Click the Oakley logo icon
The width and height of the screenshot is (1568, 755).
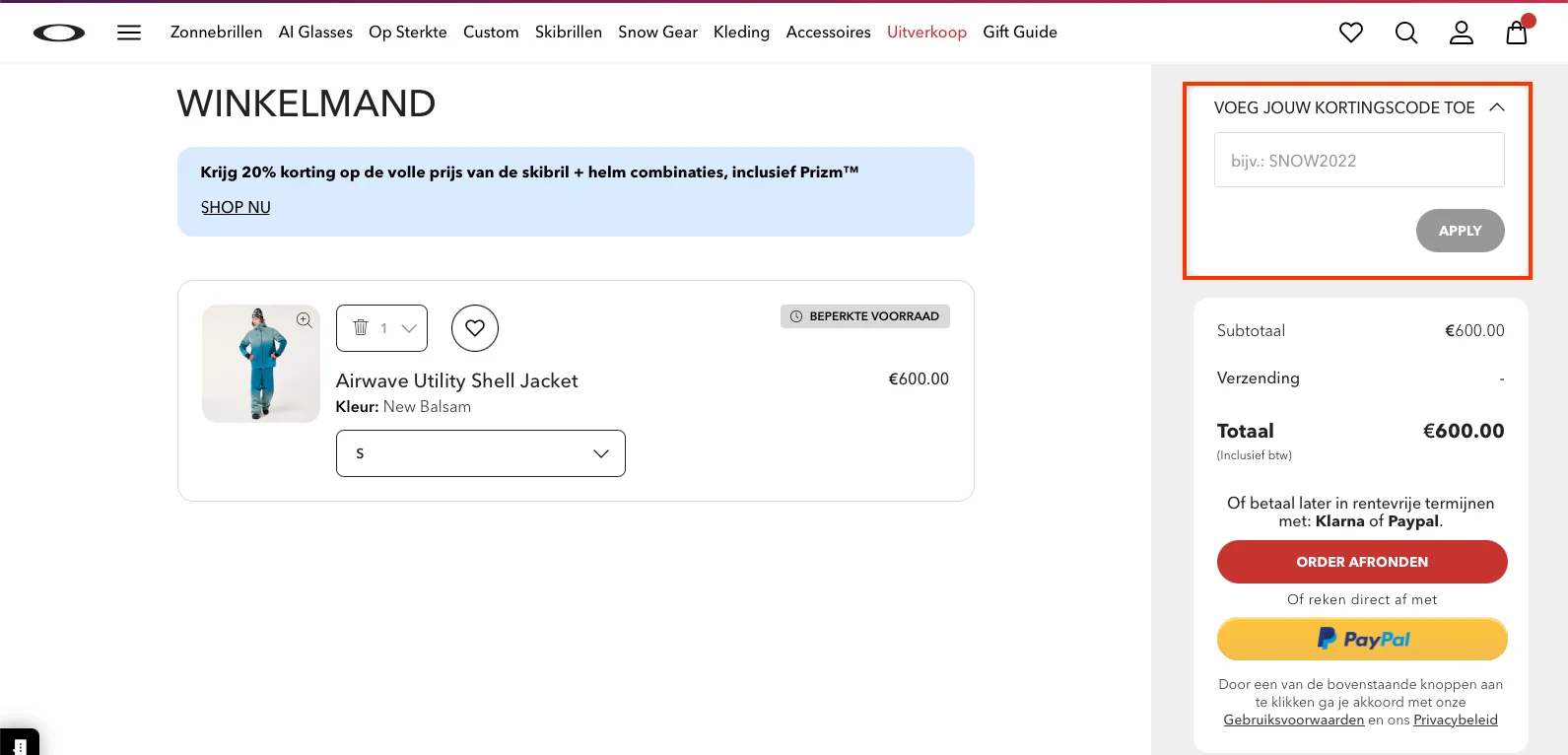coord(59,33)
